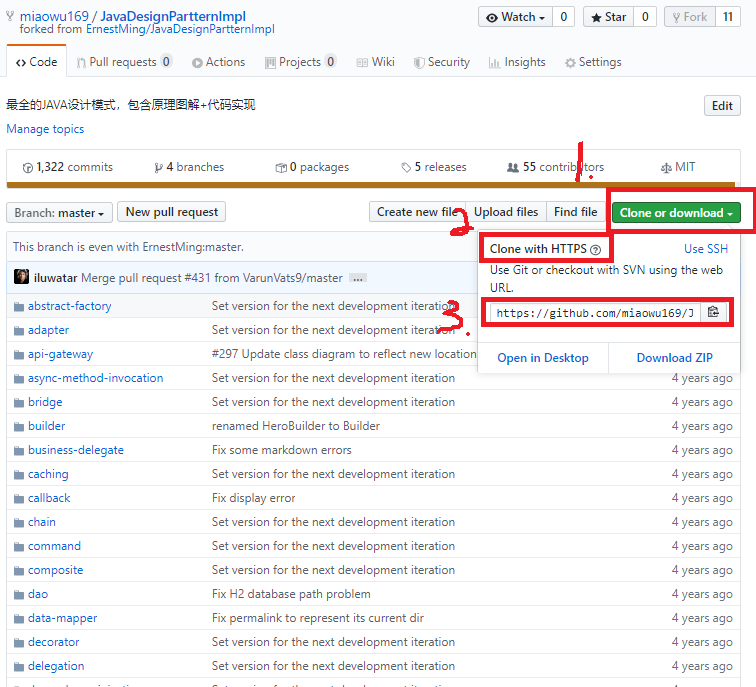Click Download ZIP

675,358
